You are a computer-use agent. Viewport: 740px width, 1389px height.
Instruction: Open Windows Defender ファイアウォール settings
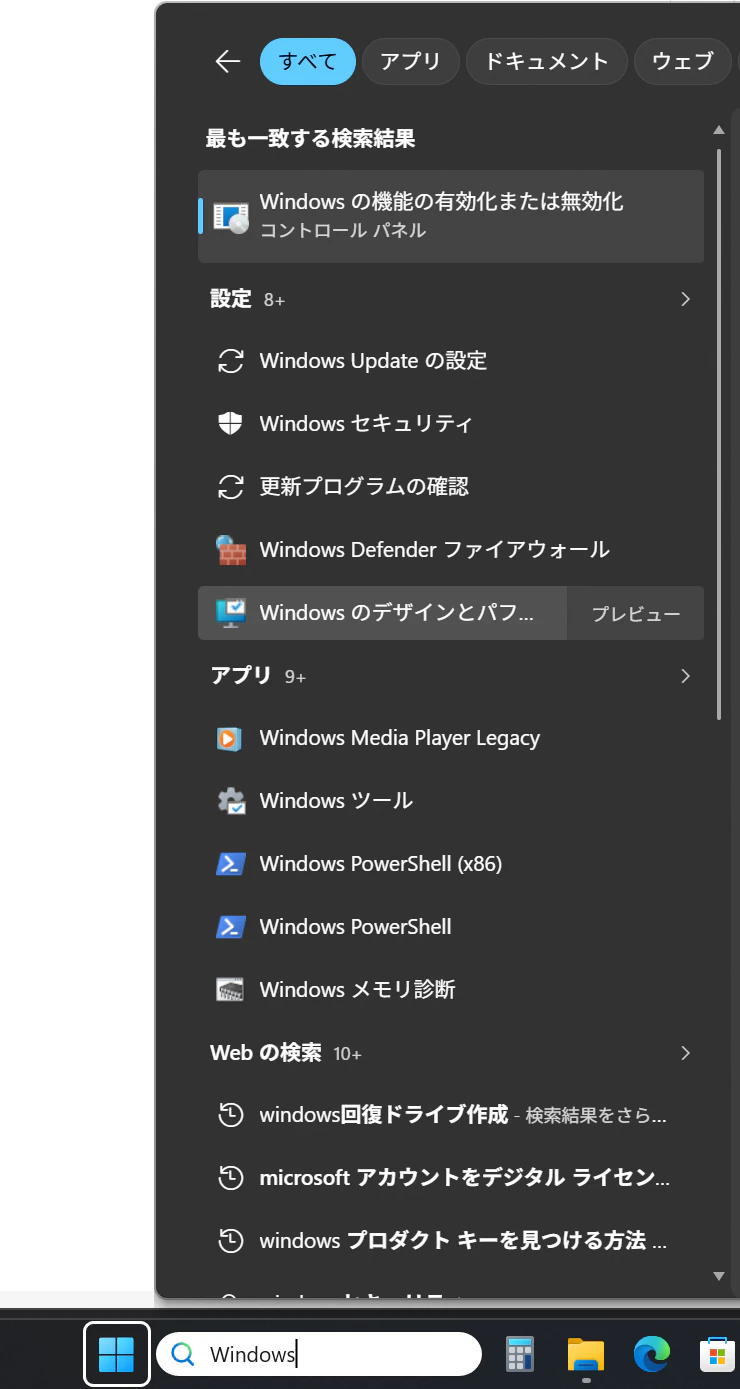[x=451, y=549]
